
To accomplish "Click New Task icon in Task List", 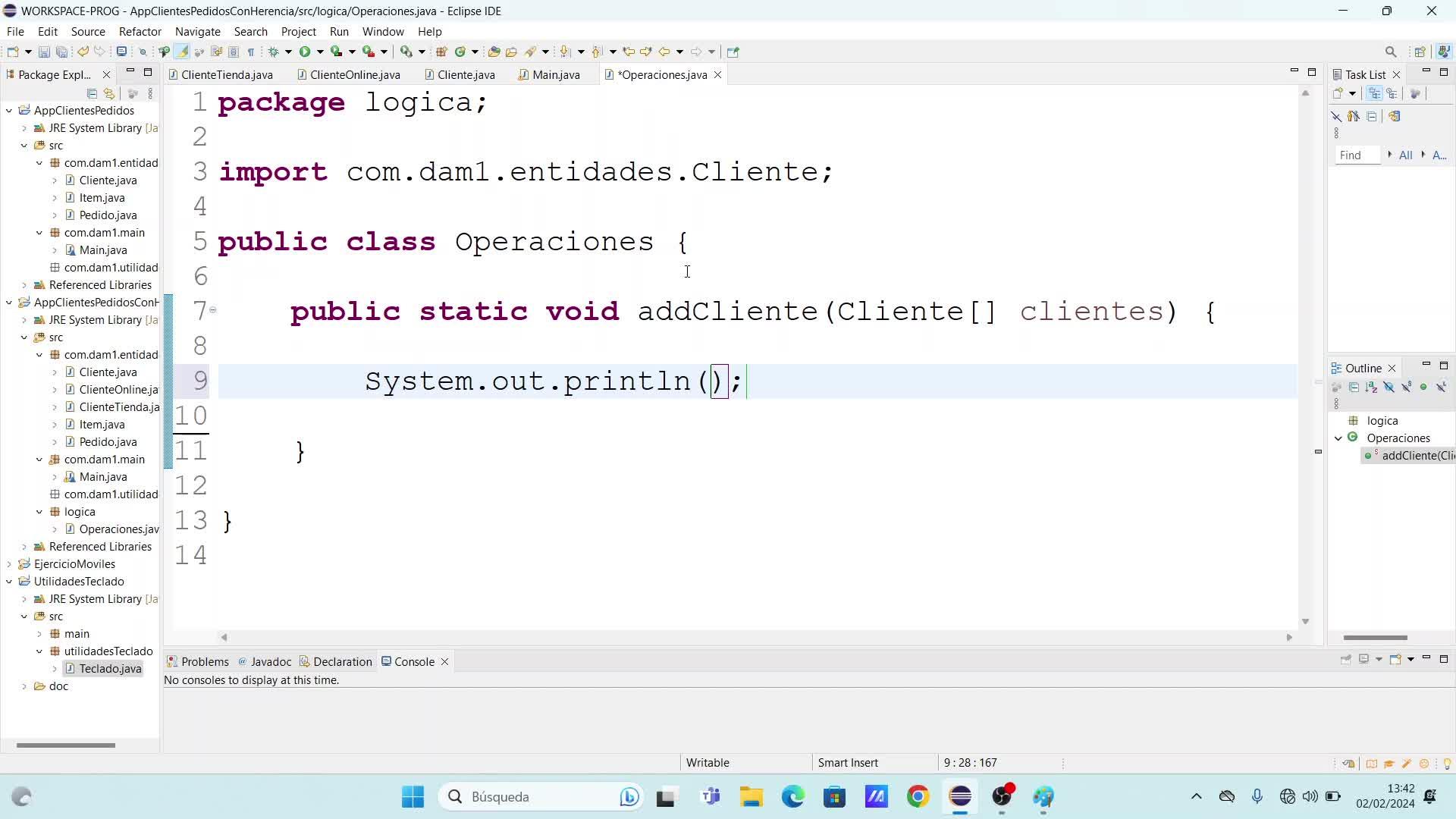I will click(x=1338, y=93).
